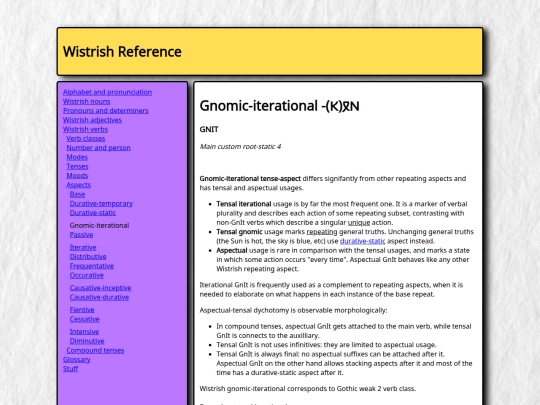The width and height of the screenshot is (540, 405).
Task: Open Distributive aspect link
Action: [88, 257]
